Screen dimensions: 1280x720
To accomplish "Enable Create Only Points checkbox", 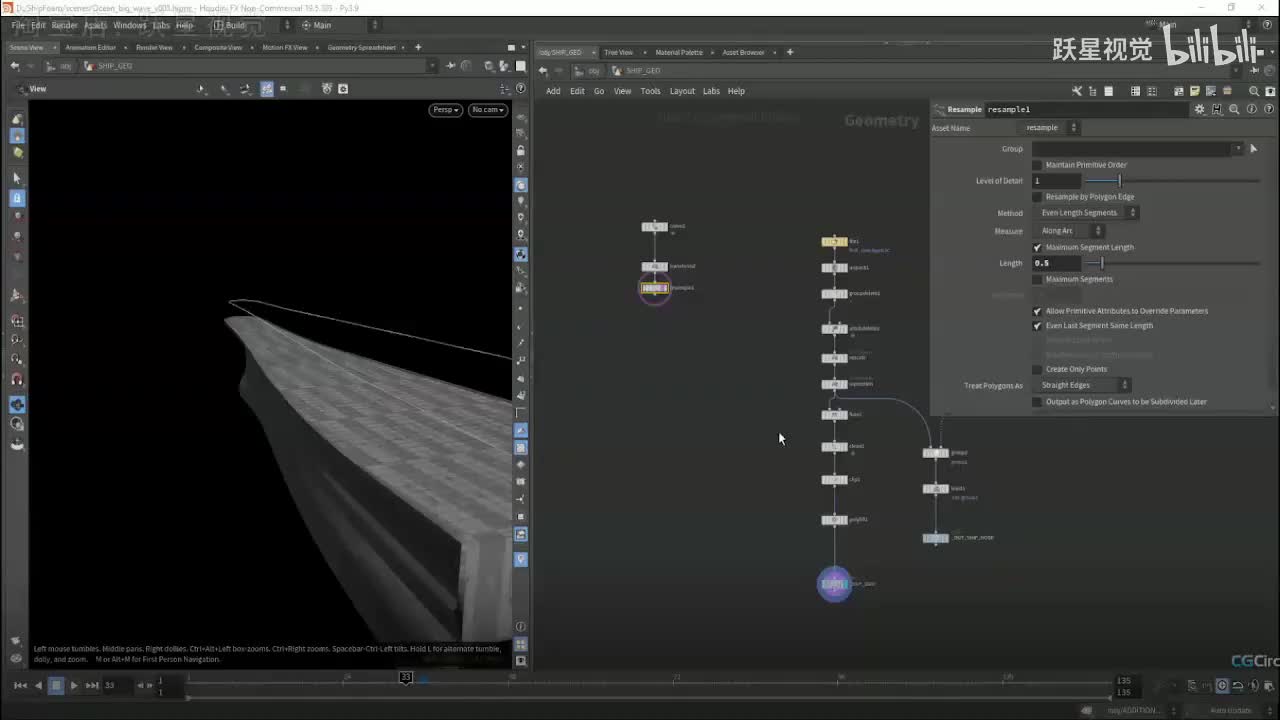I will pyautogui.click(x=1037, y=369).
